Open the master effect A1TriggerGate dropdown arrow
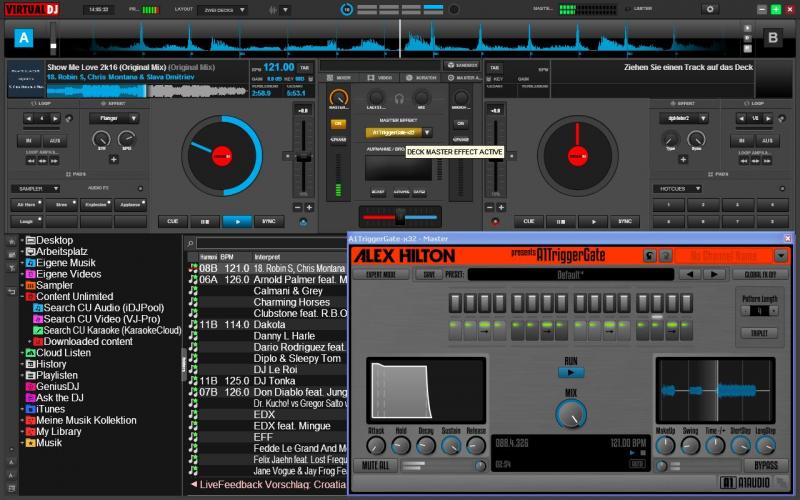The image size is (800, 500). point(428,133)
